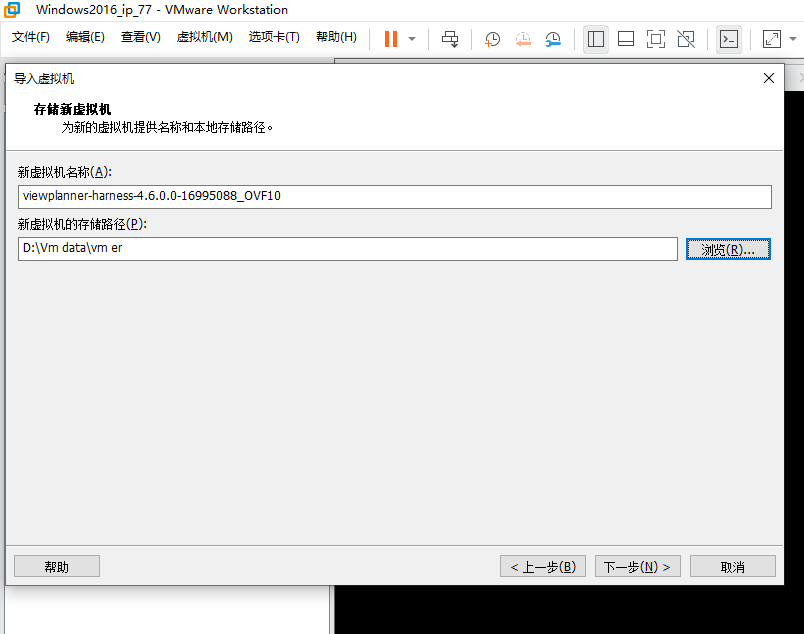Click the new virtual machine name field
This screenshot has width=804, height=634.
coord(395,196)
